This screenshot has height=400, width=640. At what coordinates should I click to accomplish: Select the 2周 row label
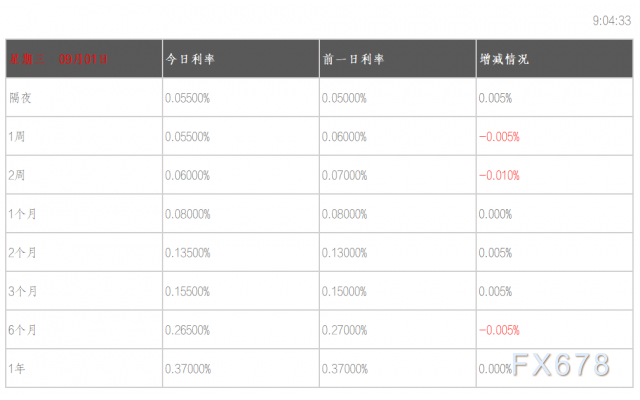pyautogui.click(x=16, y=175)
